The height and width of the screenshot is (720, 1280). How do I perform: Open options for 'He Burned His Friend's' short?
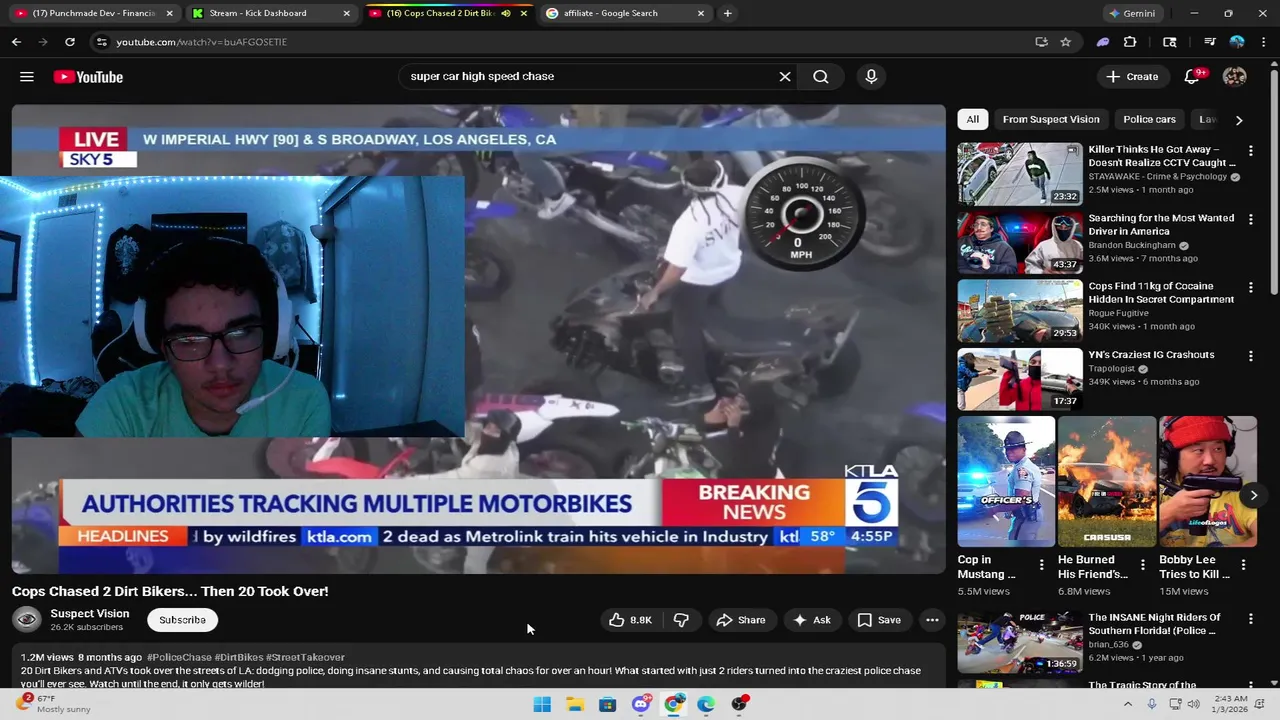(x=1143, y=565)
